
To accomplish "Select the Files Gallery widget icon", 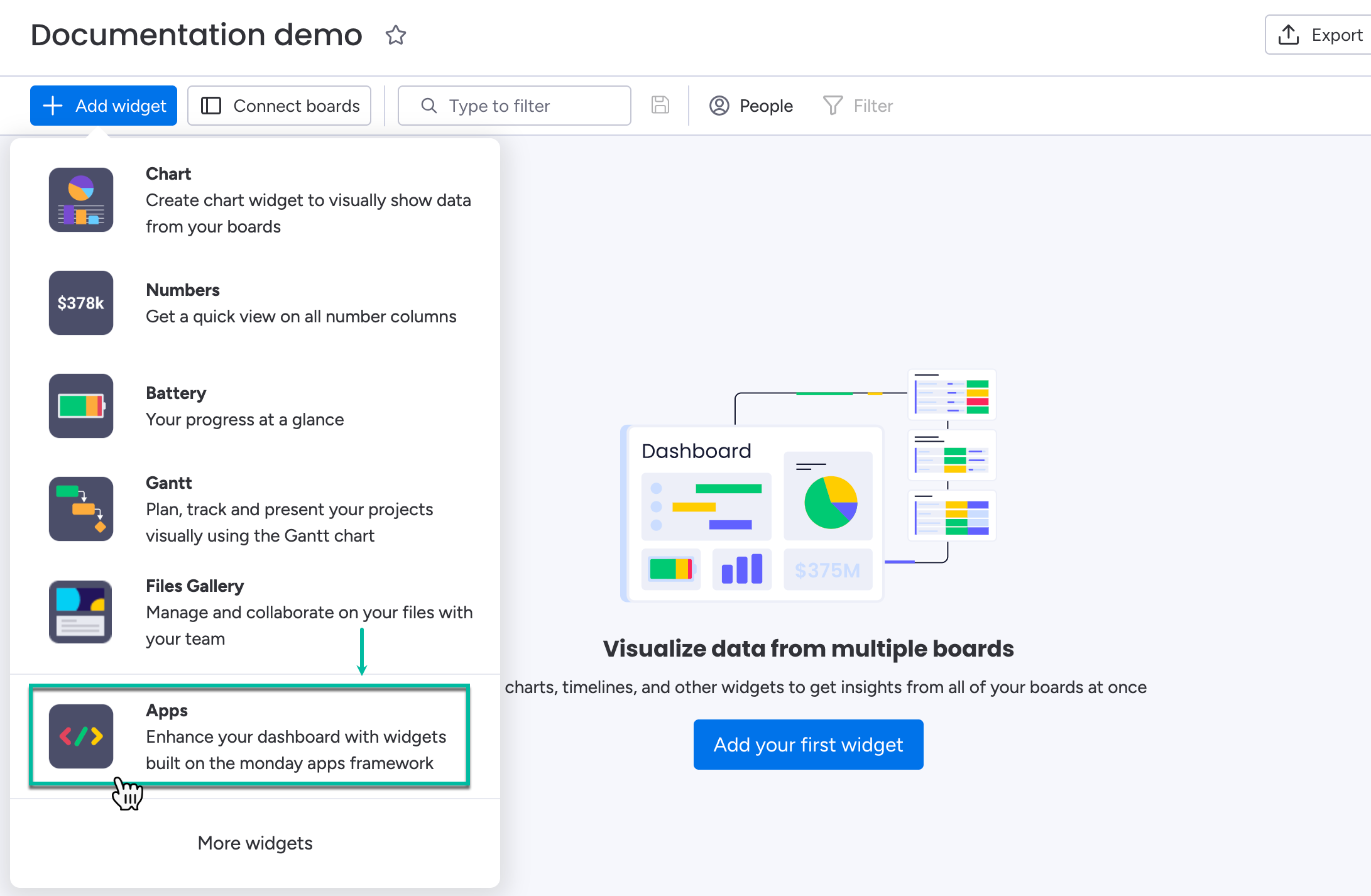I will pos(81,612).
